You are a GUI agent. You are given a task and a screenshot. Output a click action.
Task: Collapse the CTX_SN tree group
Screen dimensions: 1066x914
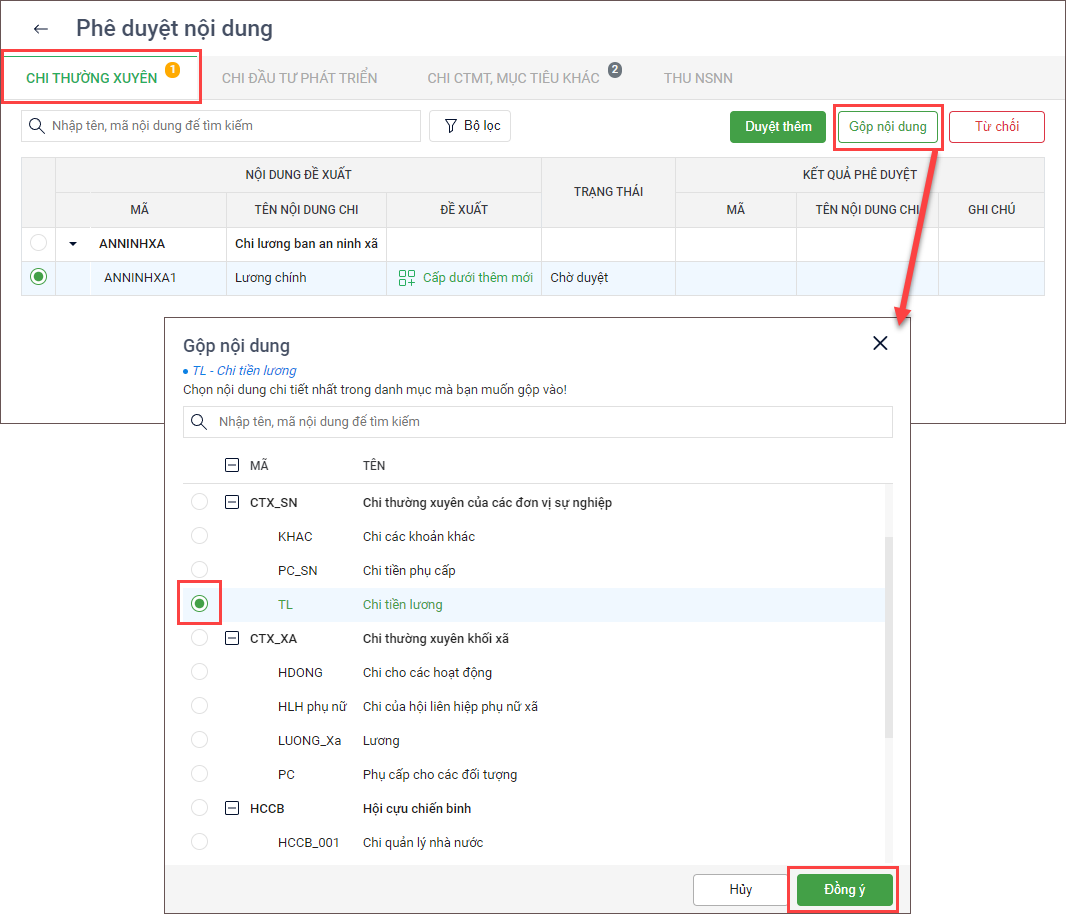click(232, 503)
